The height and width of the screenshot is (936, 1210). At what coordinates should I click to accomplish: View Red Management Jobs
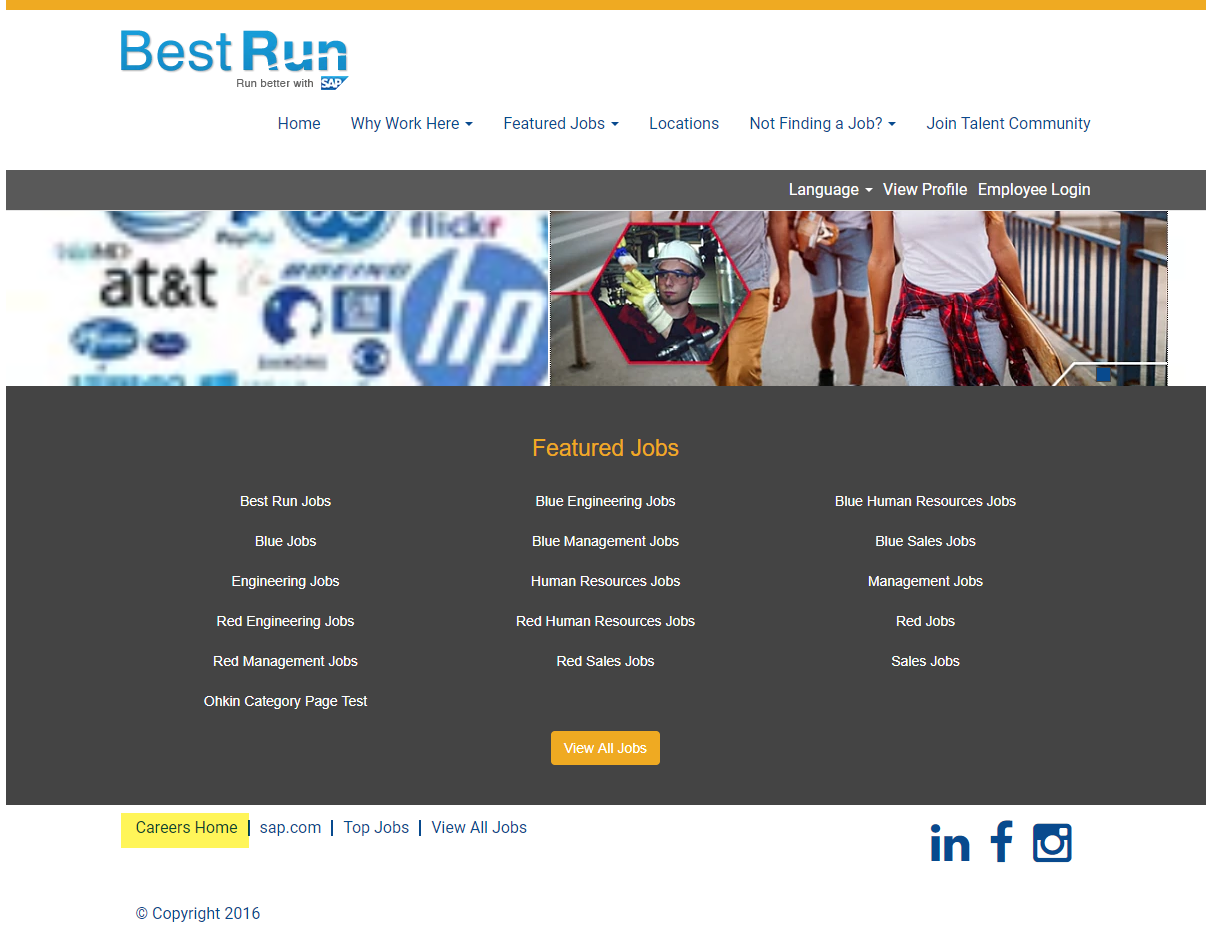click(x=285, y=661)
